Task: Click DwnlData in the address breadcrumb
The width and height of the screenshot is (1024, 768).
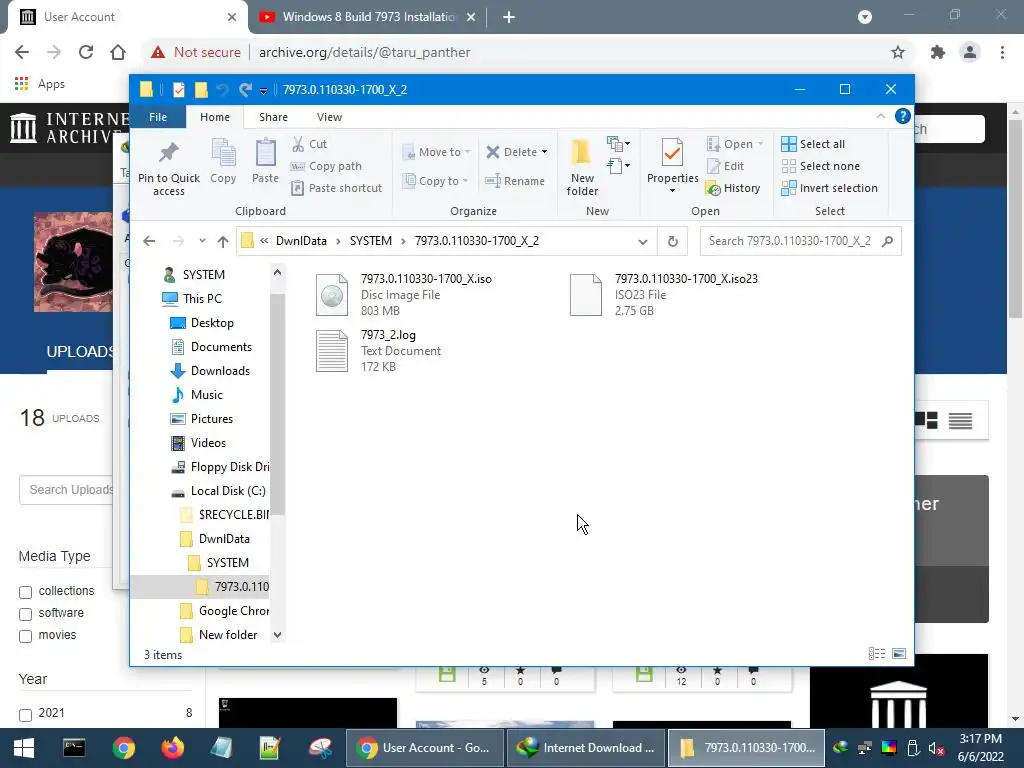Action: click(x=301, y=241)
